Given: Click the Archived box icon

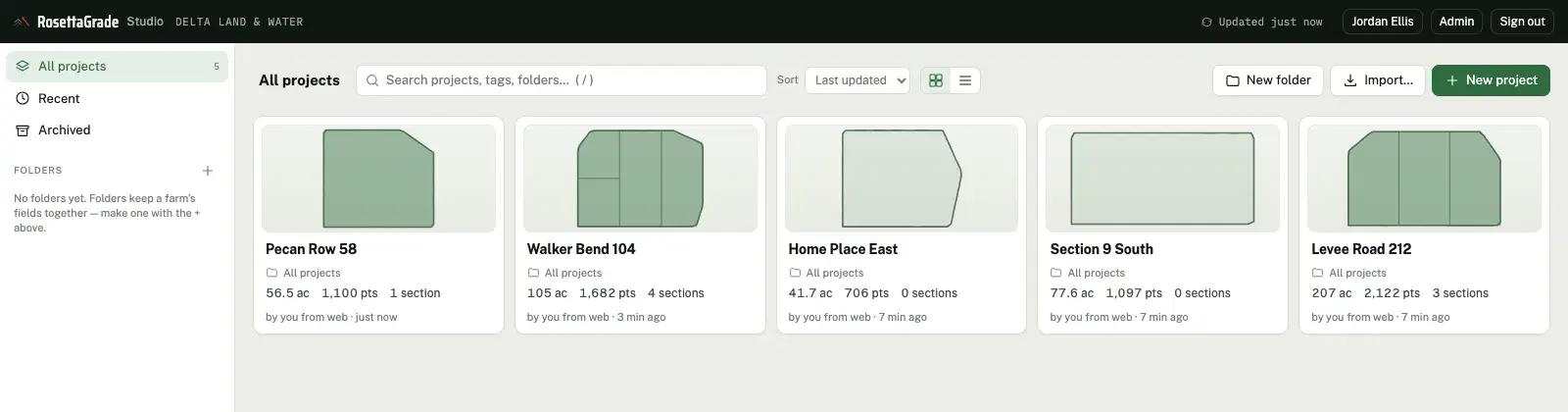Looking at the screenshot, I should [x=23, y=129].
